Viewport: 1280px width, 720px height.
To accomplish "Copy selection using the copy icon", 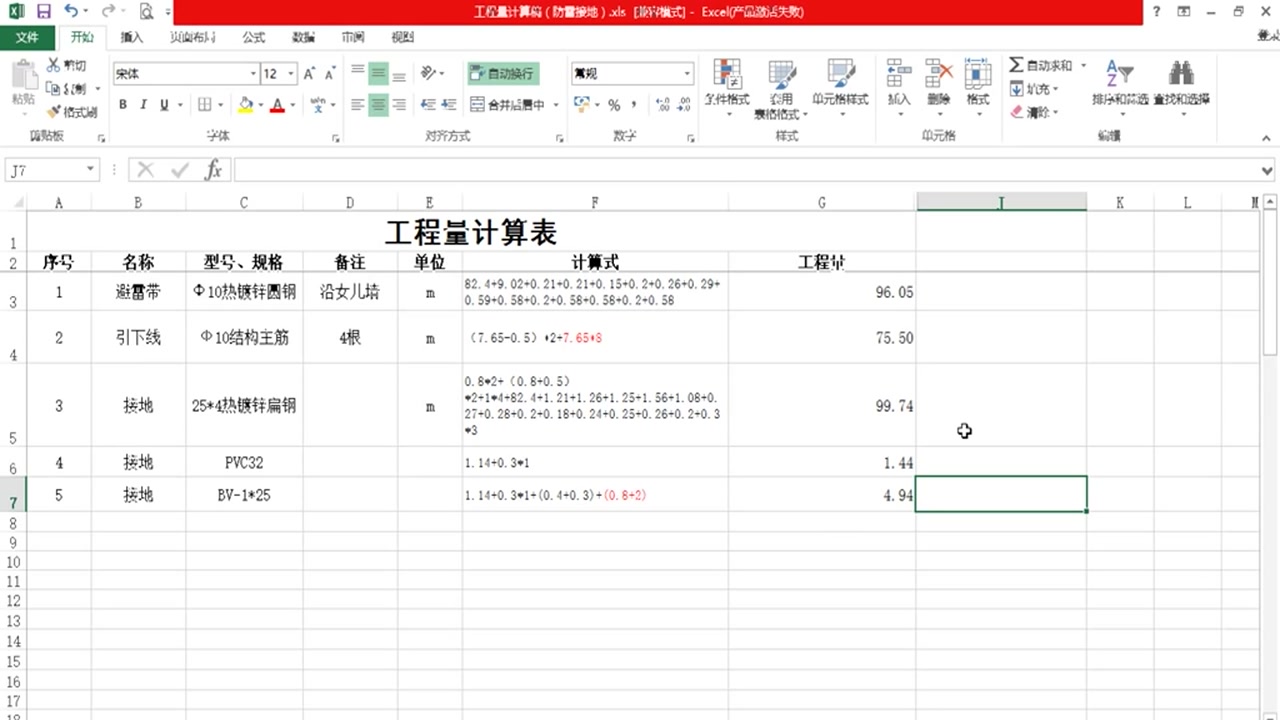I will click(53, 88).
